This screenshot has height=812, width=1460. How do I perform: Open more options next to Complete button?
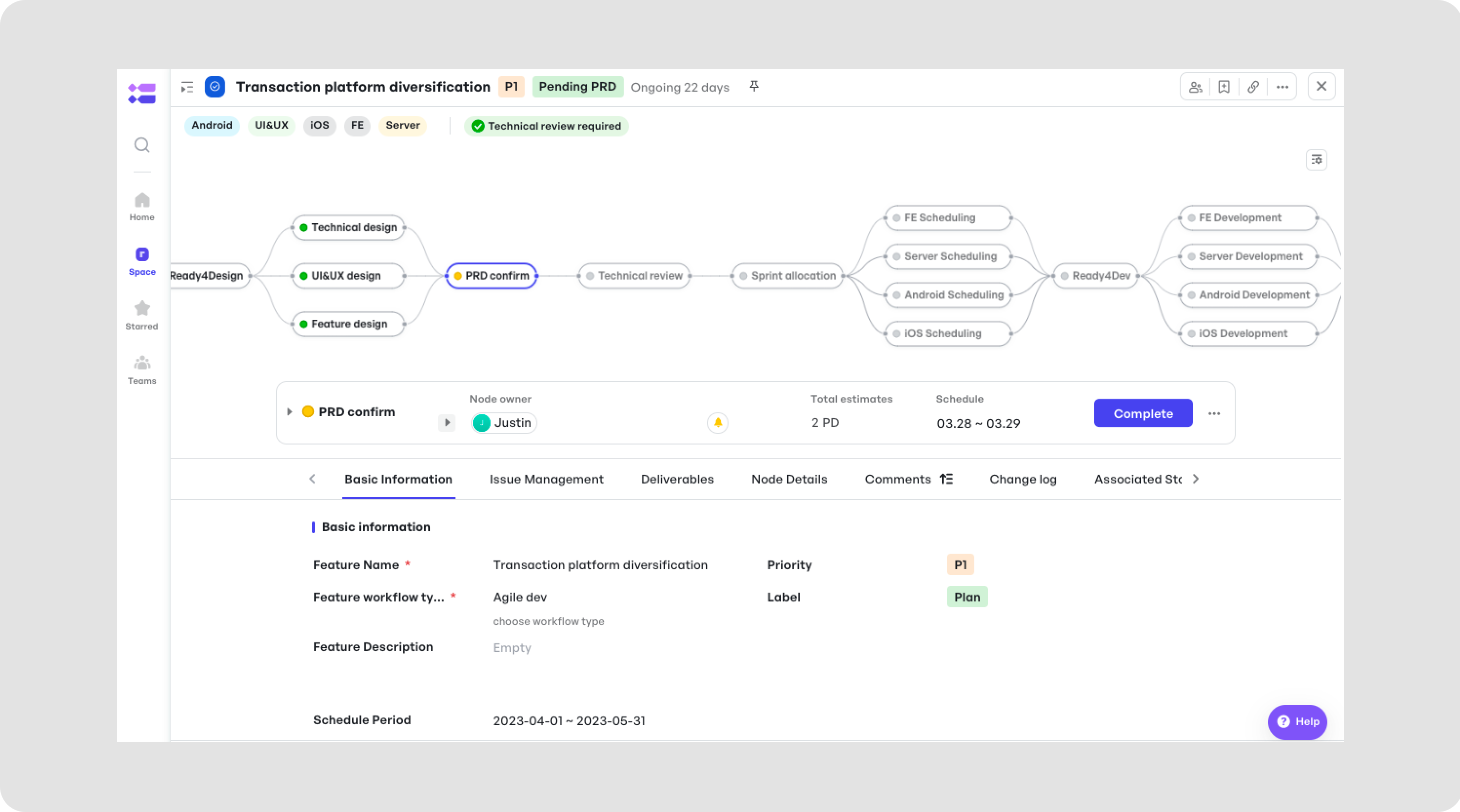(x=1214, y=414)
